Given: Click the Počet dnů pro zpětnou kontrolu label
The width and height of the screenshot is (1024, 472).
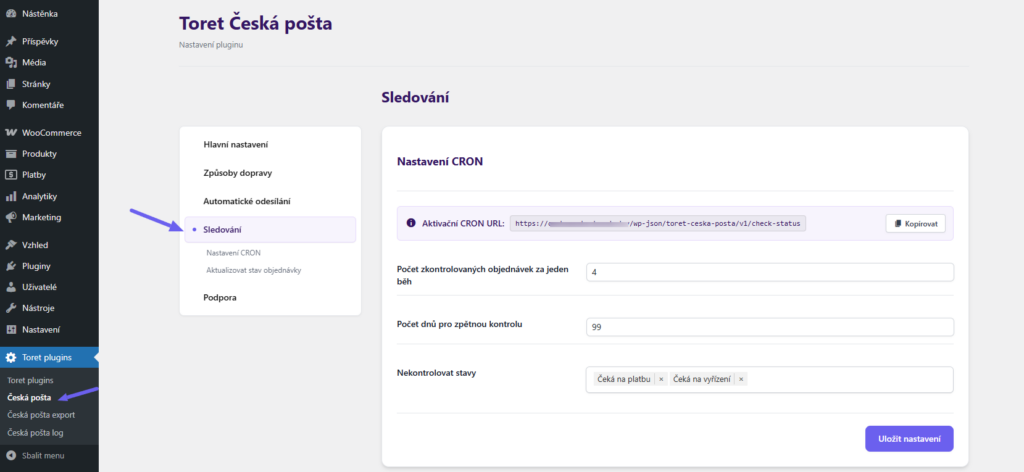Looking at the screenshot, I should click(x=460, y=324).
